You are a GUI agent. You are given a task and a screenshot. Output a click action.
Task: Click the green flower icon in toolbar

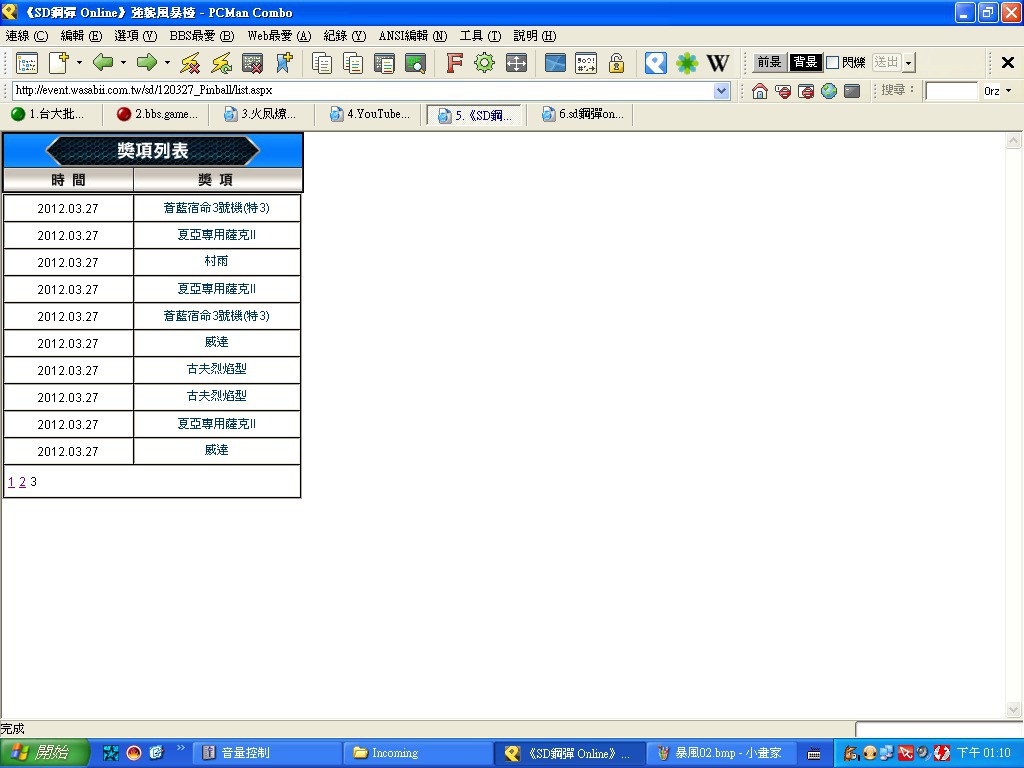687,63
